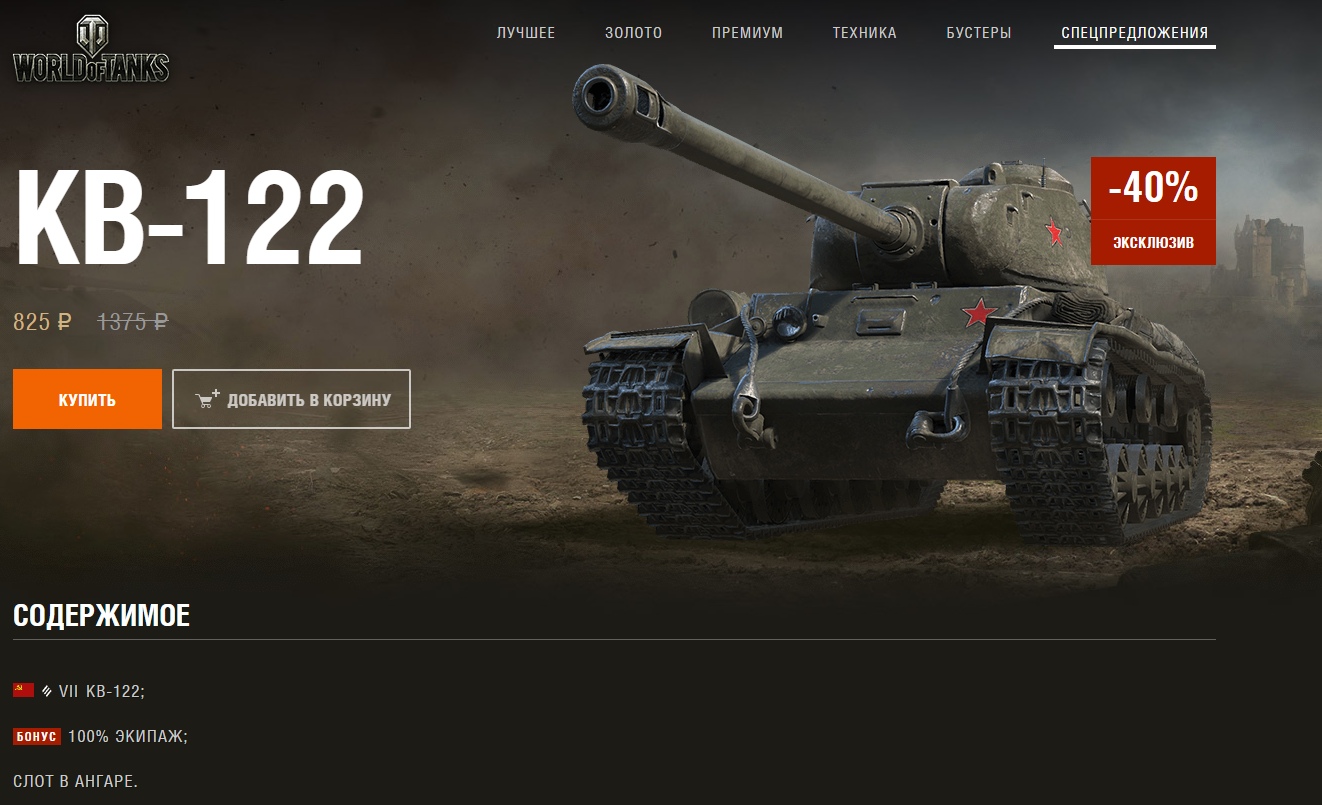Click the red БОНУС badge

tap(37, 737)
